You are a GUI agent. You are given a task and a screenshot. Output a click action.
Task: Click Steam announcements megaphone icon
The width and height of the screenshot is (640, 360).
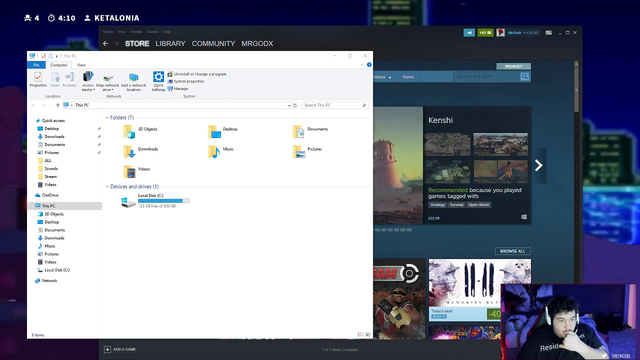tap(469, 33)
